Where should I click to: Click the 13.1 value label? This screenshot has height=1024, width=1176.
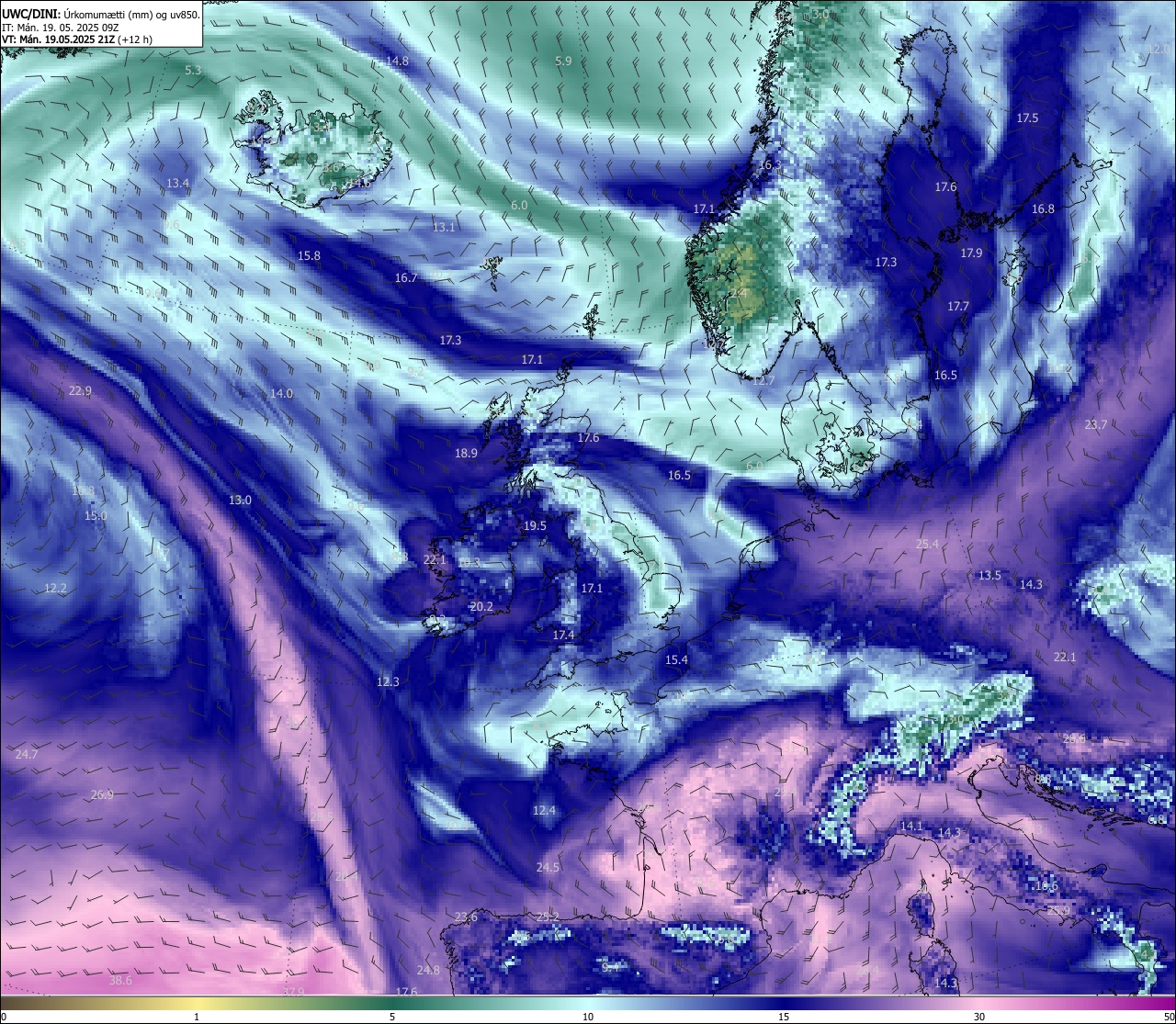[444, 226]
